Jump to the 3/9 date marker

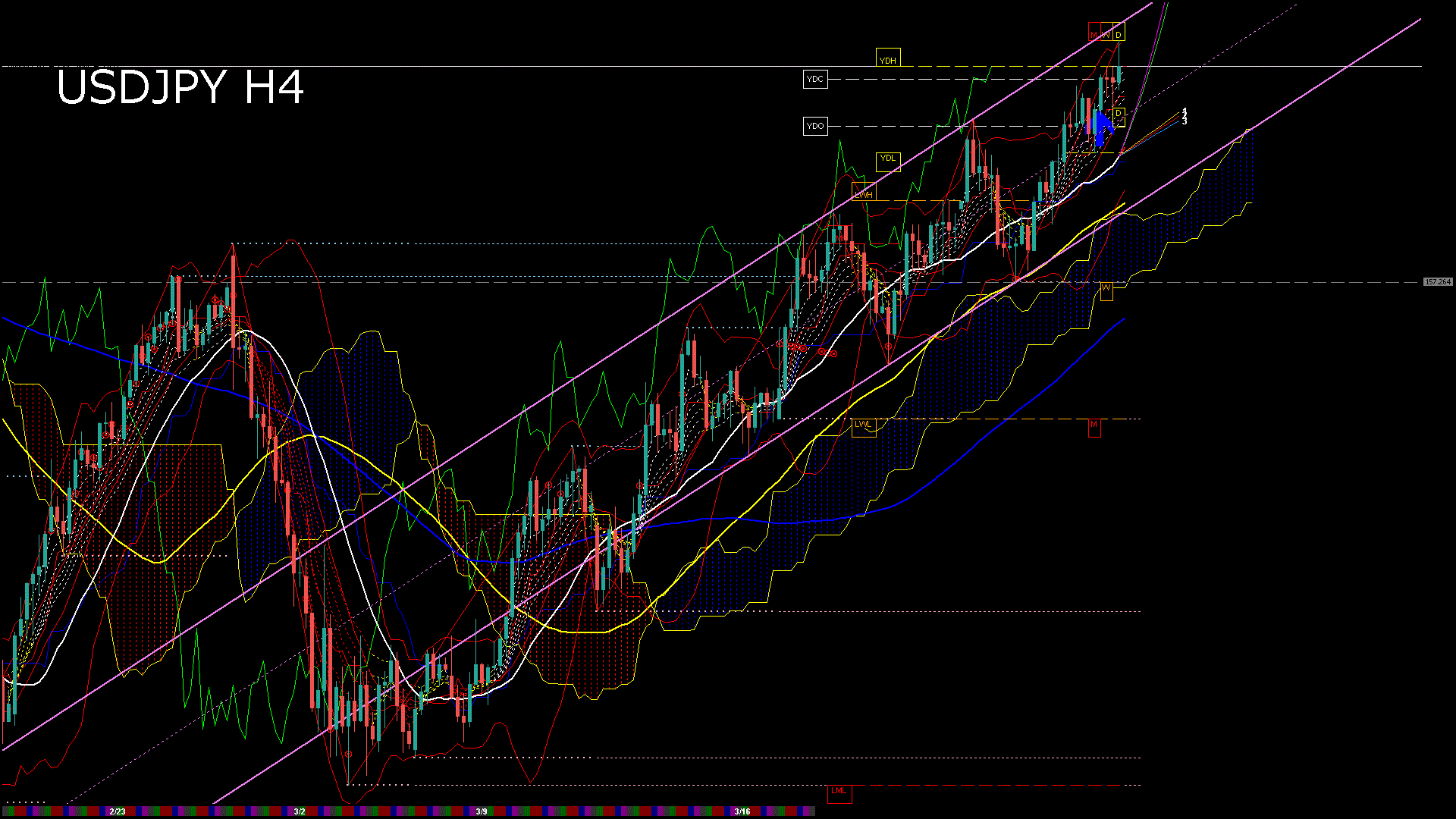pos(482,811)
